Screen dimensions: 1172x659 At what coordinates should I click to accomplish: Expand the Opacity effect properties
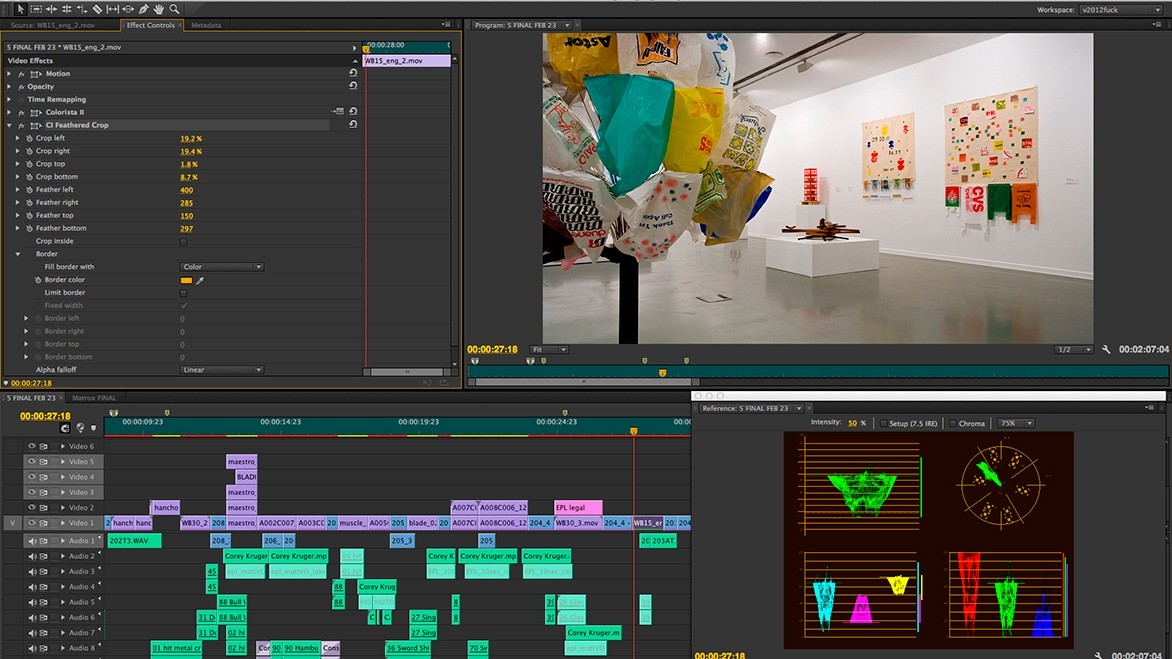(9, 86)
